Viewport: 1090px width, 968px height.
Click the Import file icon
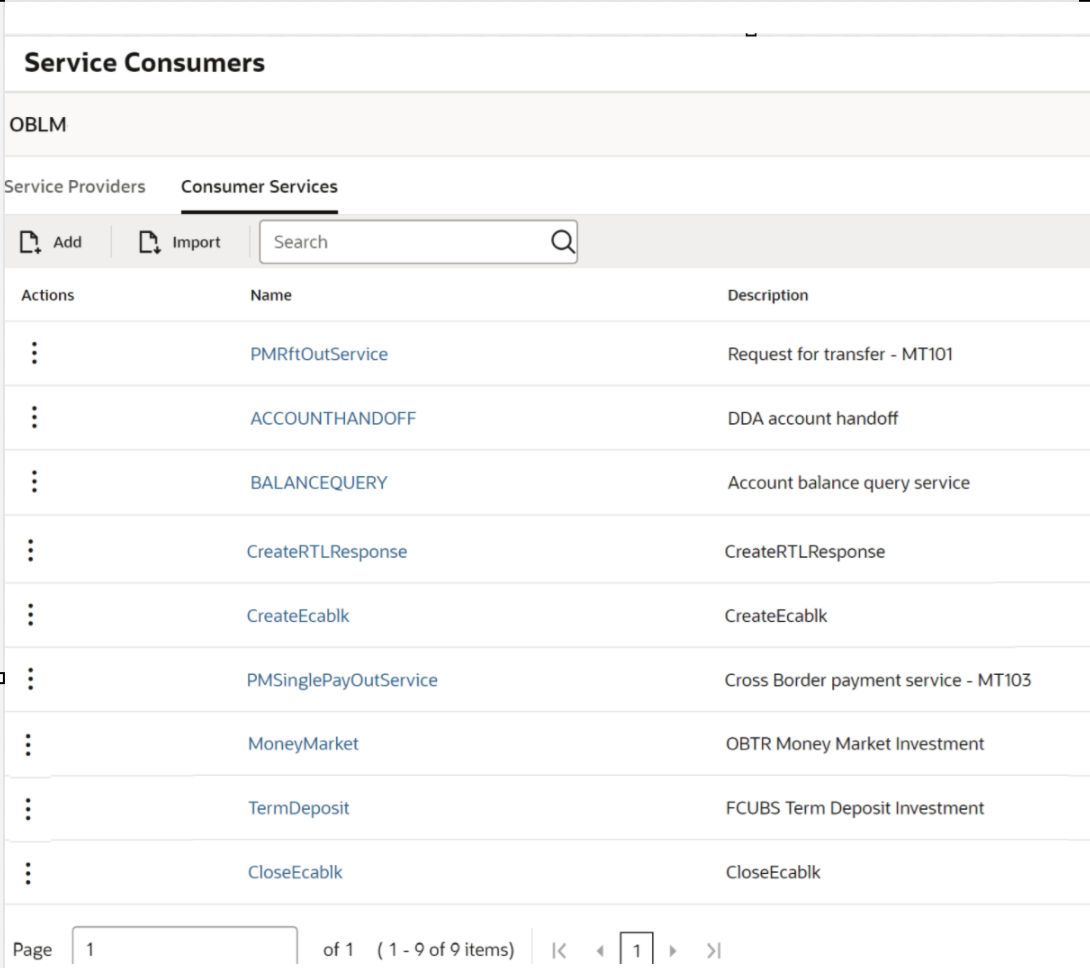149,242
